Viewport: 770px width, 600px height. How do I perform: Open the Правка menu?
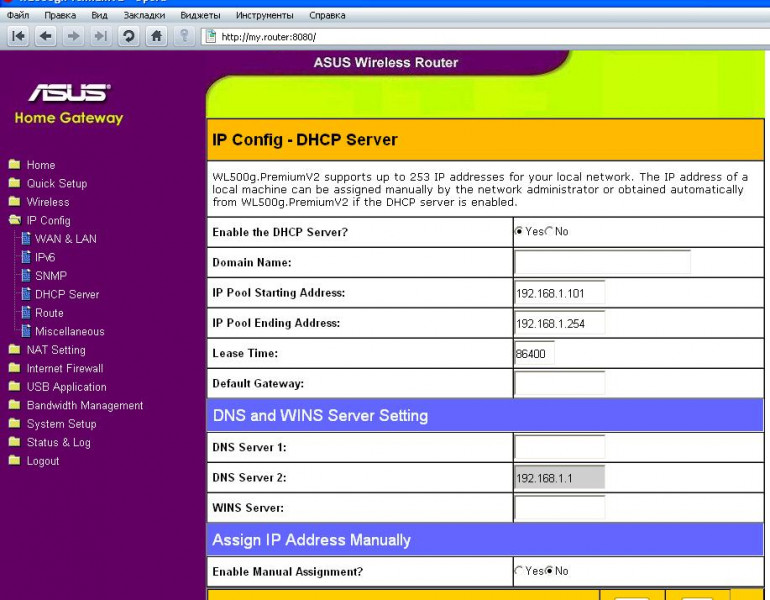(x=60, y=15)
